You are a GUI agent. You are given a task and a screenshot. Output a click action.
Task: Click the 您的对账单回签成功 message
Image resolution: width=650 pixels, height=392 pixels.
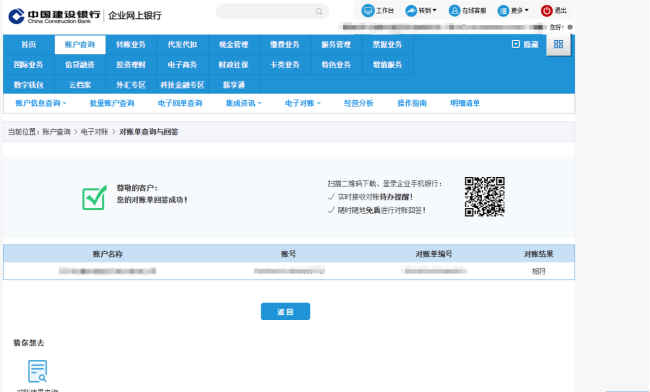click(152, 200)
